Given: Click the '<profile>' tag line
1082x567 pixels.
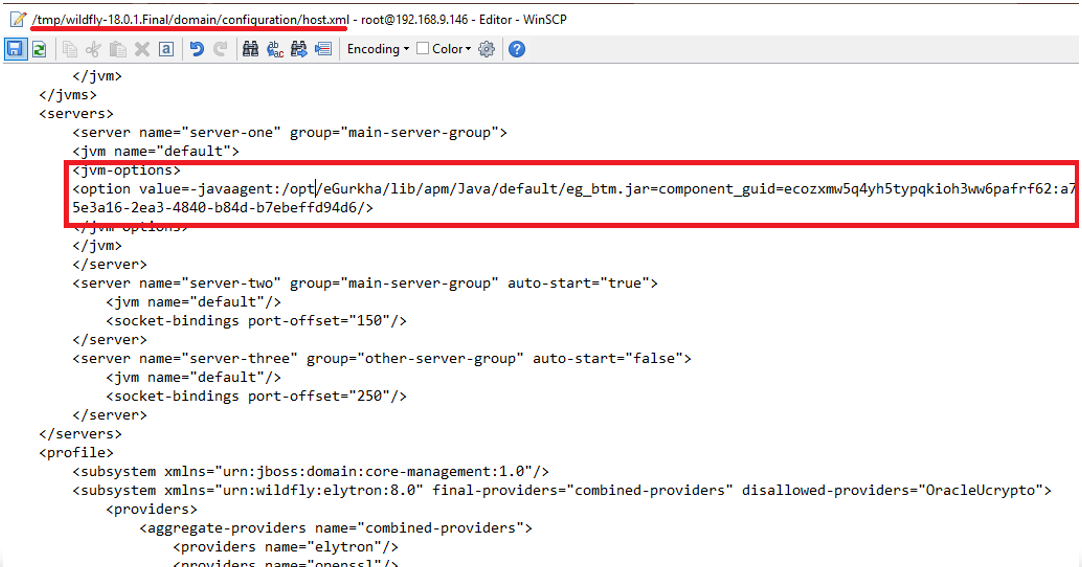Looking at the screenshot, I should pos(76,452).
